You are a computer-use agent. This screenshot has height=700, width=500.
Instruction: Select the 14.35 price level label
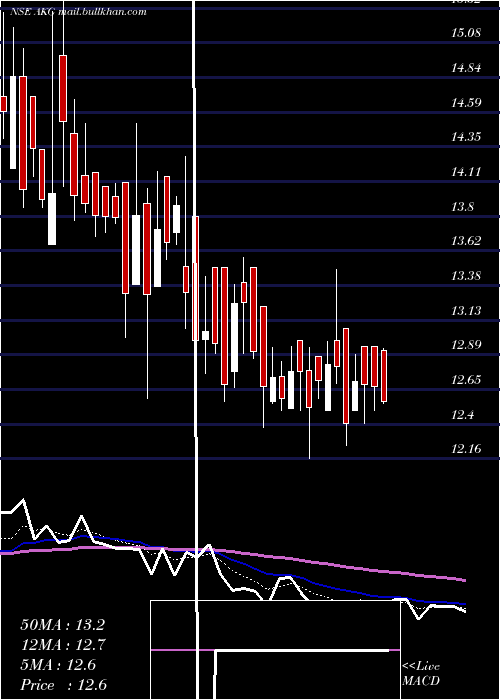pos(466,137)
